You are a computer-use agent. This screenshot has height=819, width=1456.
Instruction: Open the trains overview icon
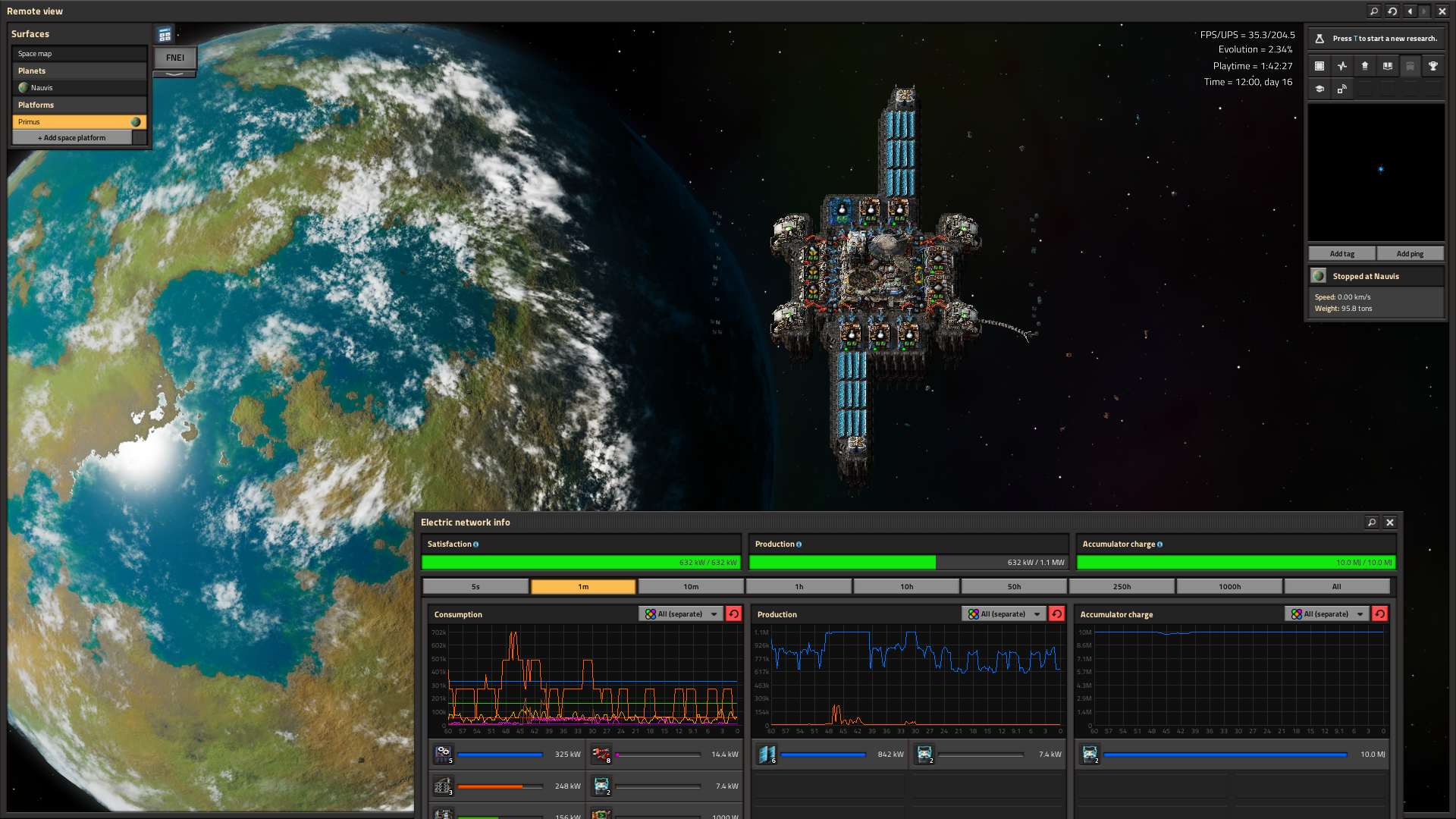click(x=1410, y=66)
